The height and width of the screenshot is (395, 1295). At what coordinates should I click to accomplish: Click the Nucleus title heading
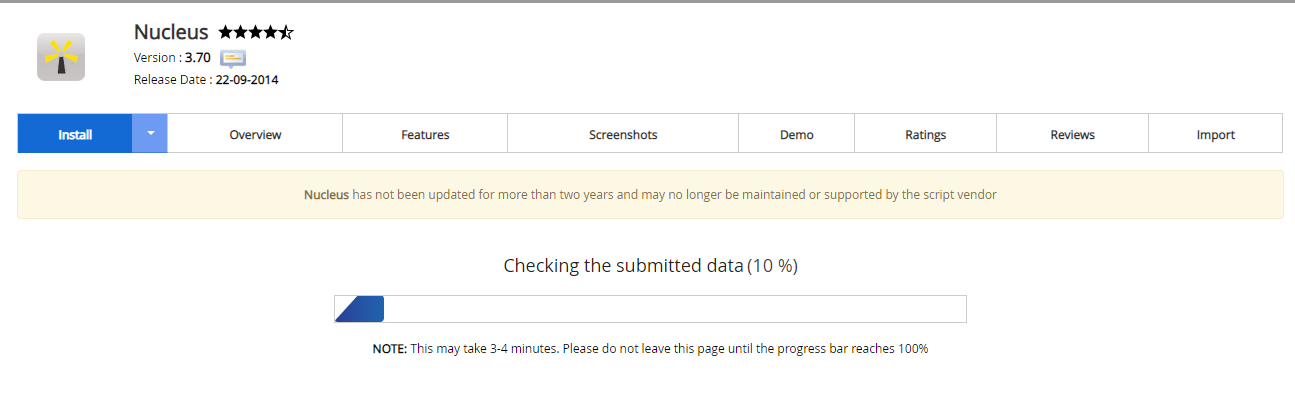(x=171, y=32)
